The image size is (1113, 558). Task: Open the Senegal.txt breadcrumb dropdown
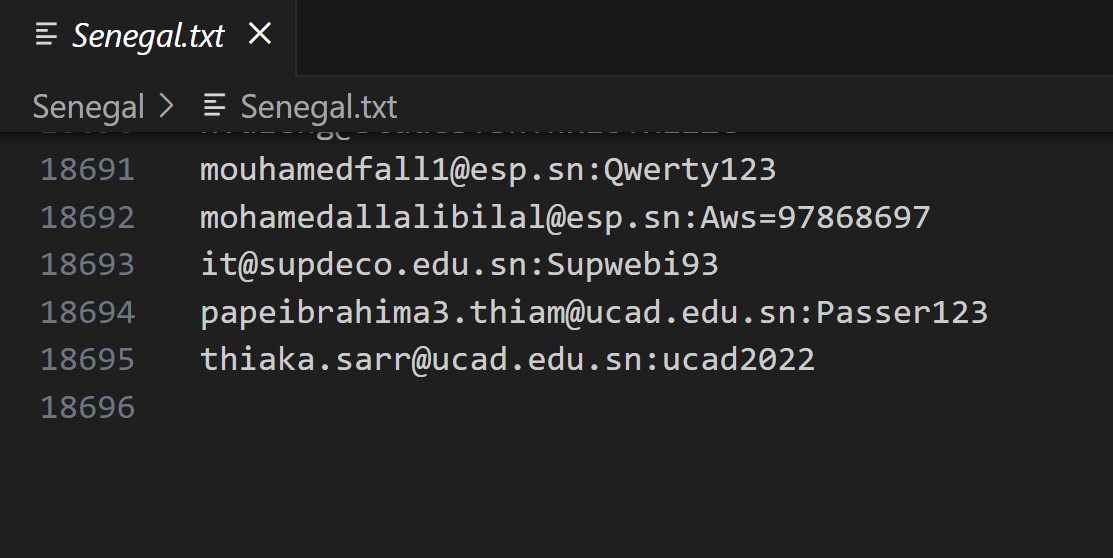318,106
